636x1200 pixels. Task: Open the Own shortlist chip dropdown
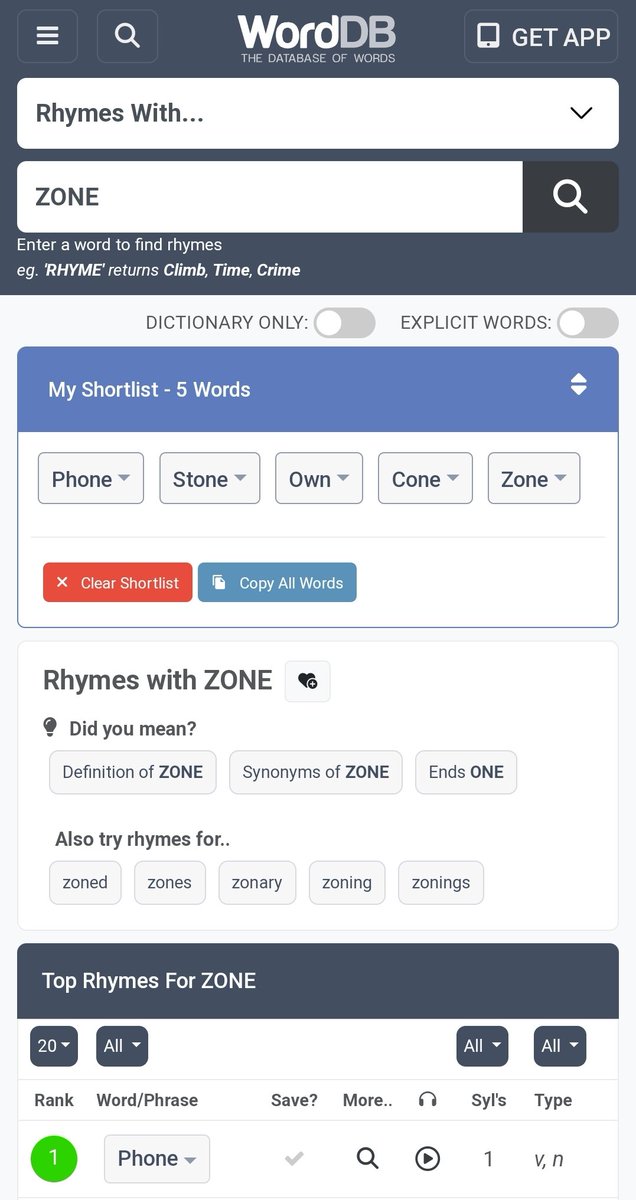coord(319,479)
